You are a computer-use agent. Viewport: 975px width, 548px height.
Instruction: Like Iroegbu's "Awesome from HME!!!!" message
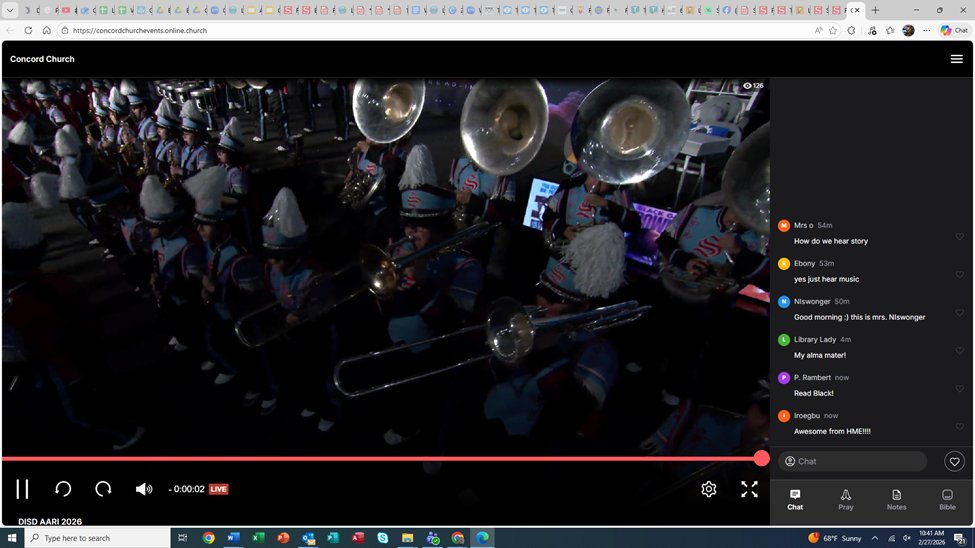pos(959,427)
